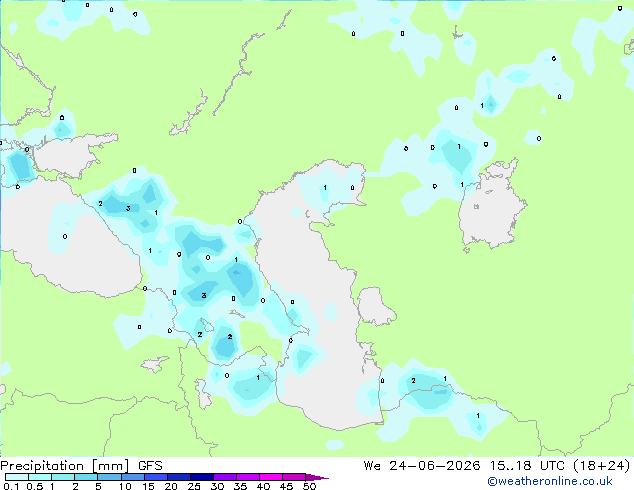This screenshot has height=490, width=634.
Task: Select the 30–35 mm purple legend box
Action: pyautogui.click(x=225, y=477)
